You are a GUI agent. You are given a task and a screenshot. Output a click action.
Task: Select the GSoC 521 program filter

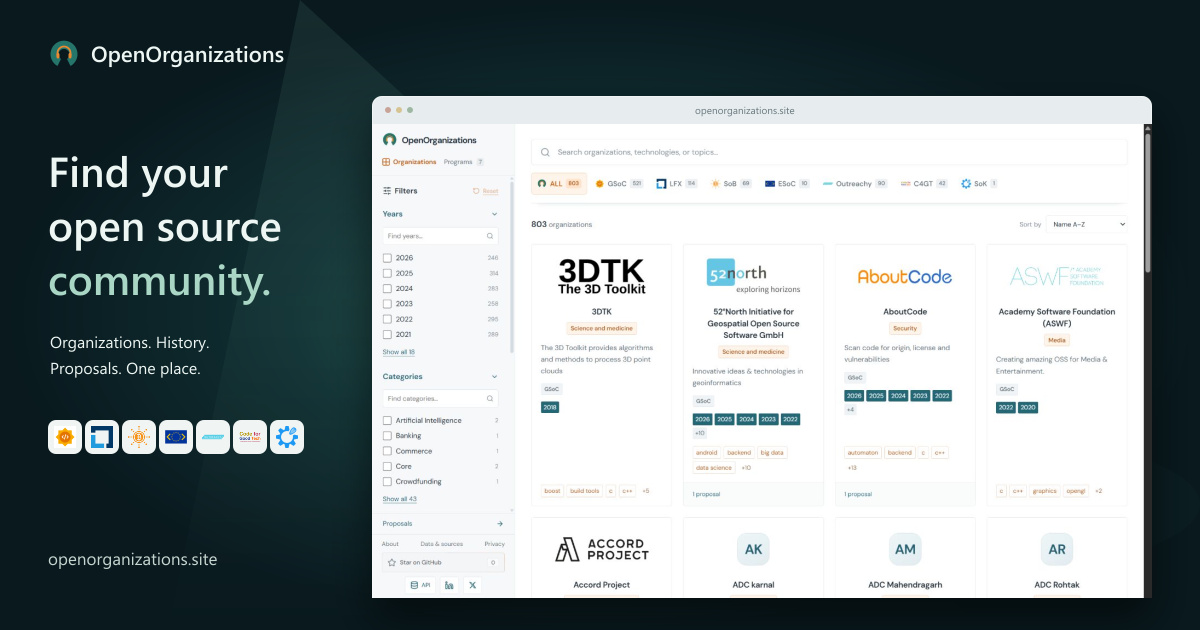(619, 184)
